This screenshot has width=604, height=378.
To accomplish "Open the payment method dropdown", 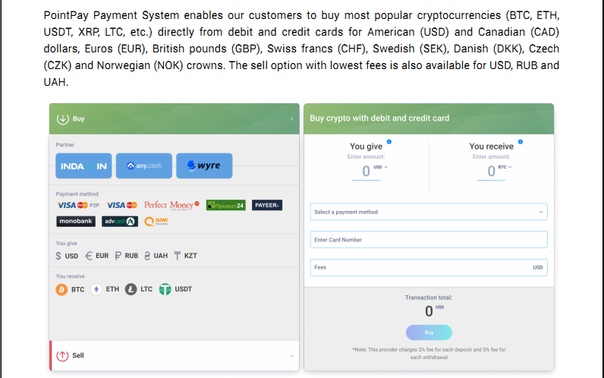I will point(429,212).
